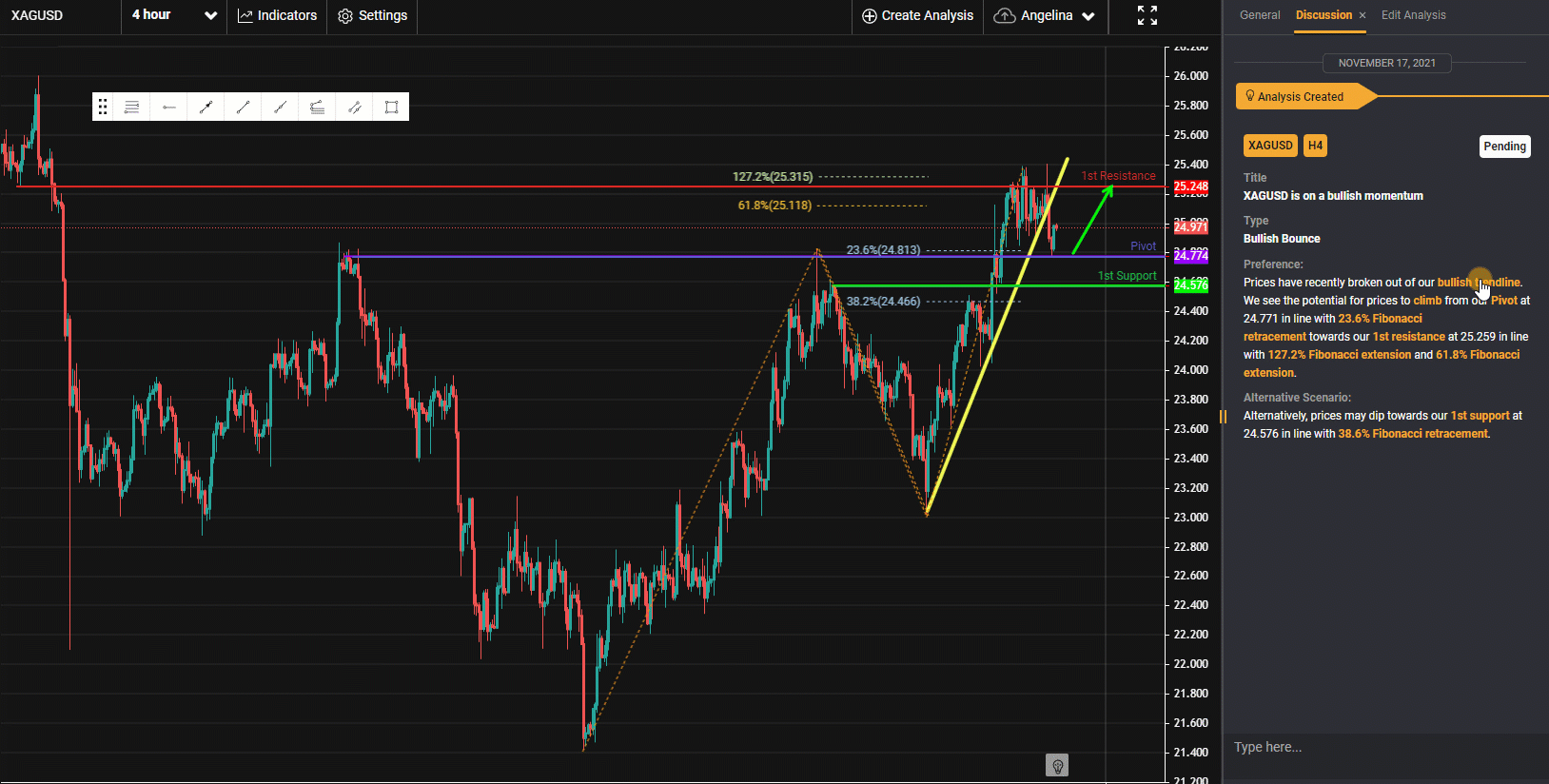
Task: Click the 24.576 support price label
Action: click(x=1190, y=285)
